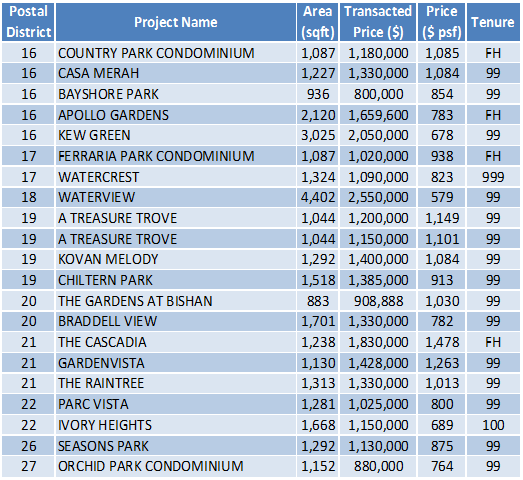Select area value 2,120
The image size is (523, 480).
(x=318, y=115)
